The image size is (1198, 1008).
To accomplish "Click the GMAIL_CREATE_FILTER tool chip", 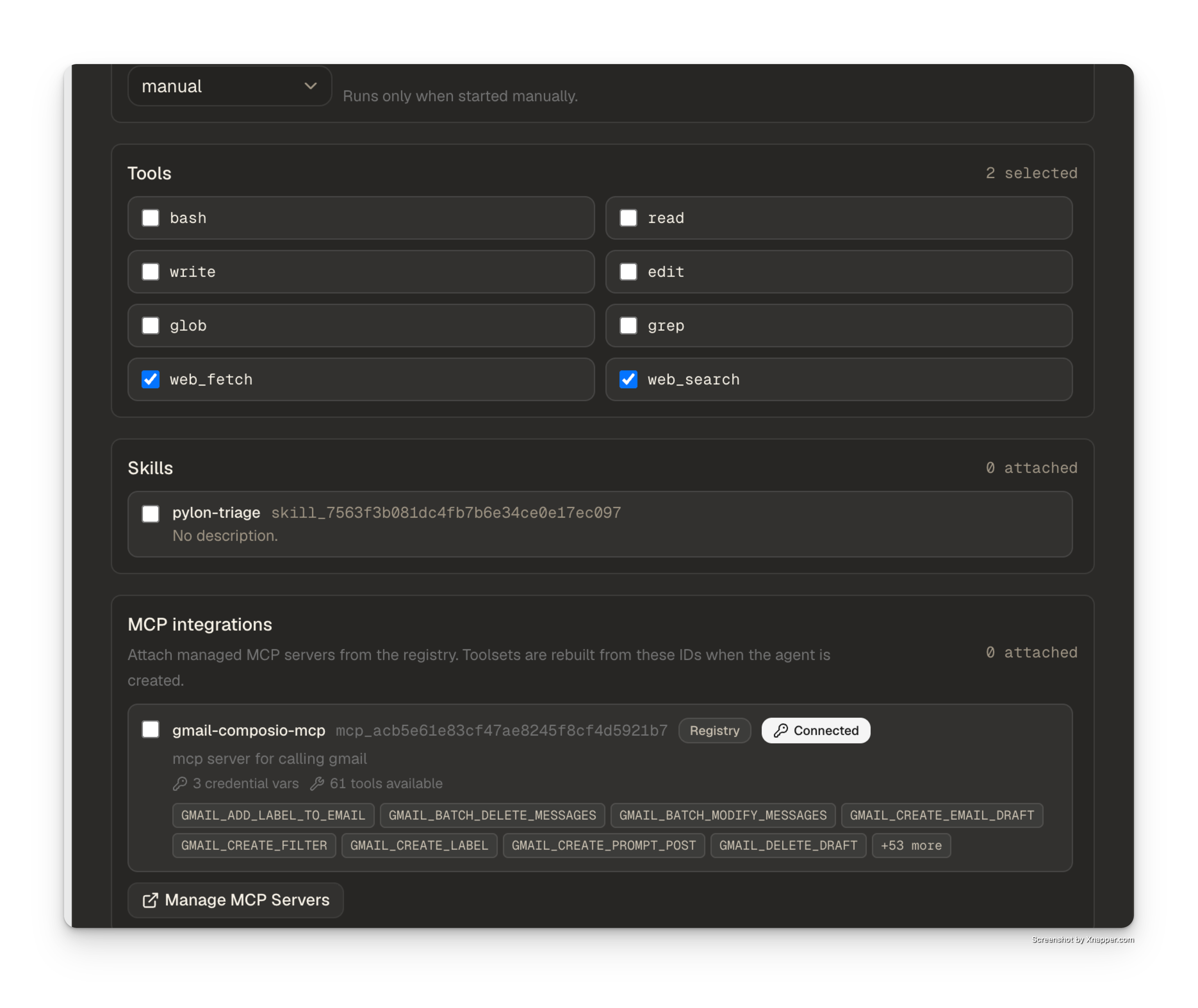I will pyautogui.click(x=254, y=845).
